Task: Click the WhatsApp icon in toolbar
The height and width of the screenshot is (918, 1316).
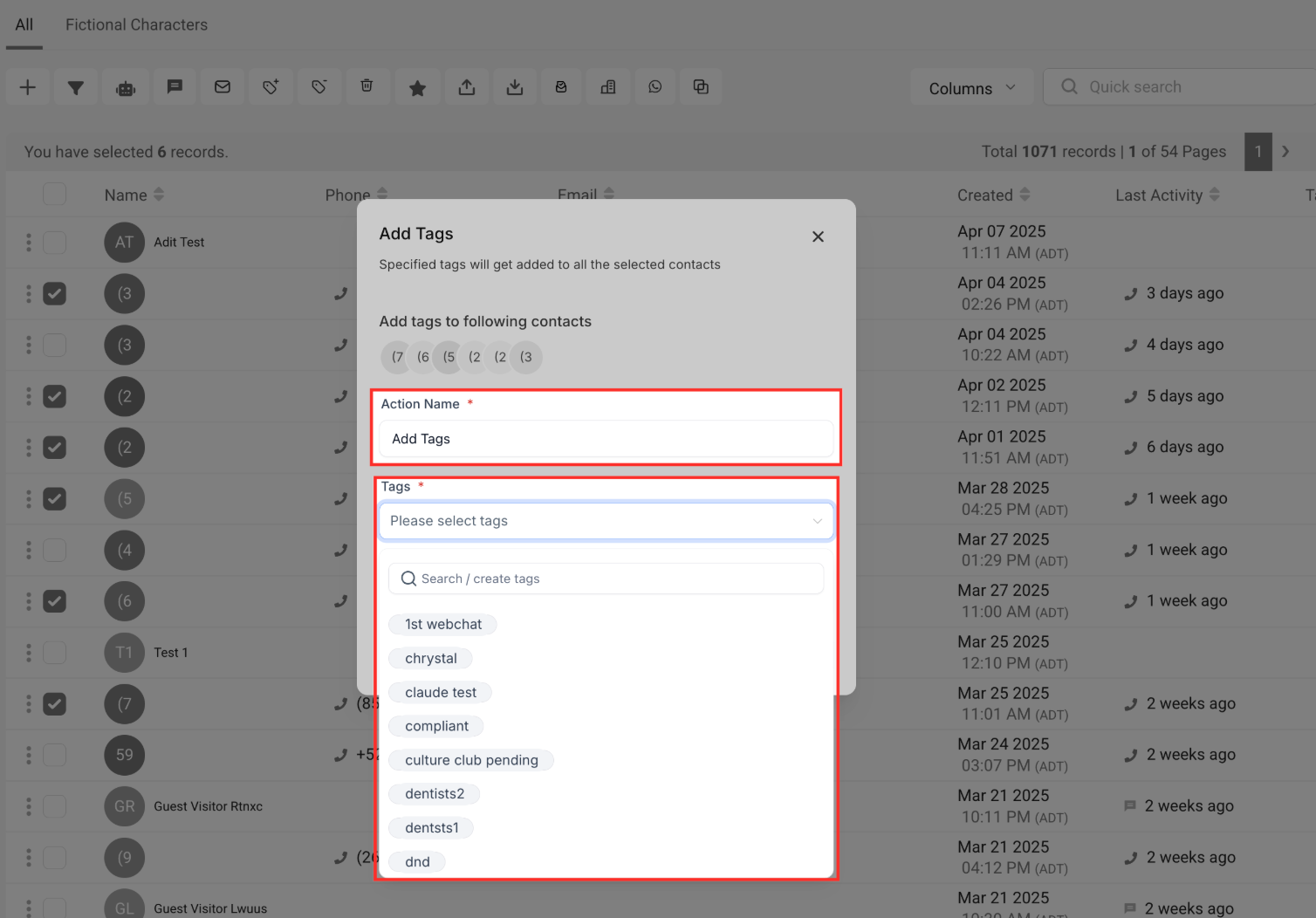Action: (x=655, y=87)
